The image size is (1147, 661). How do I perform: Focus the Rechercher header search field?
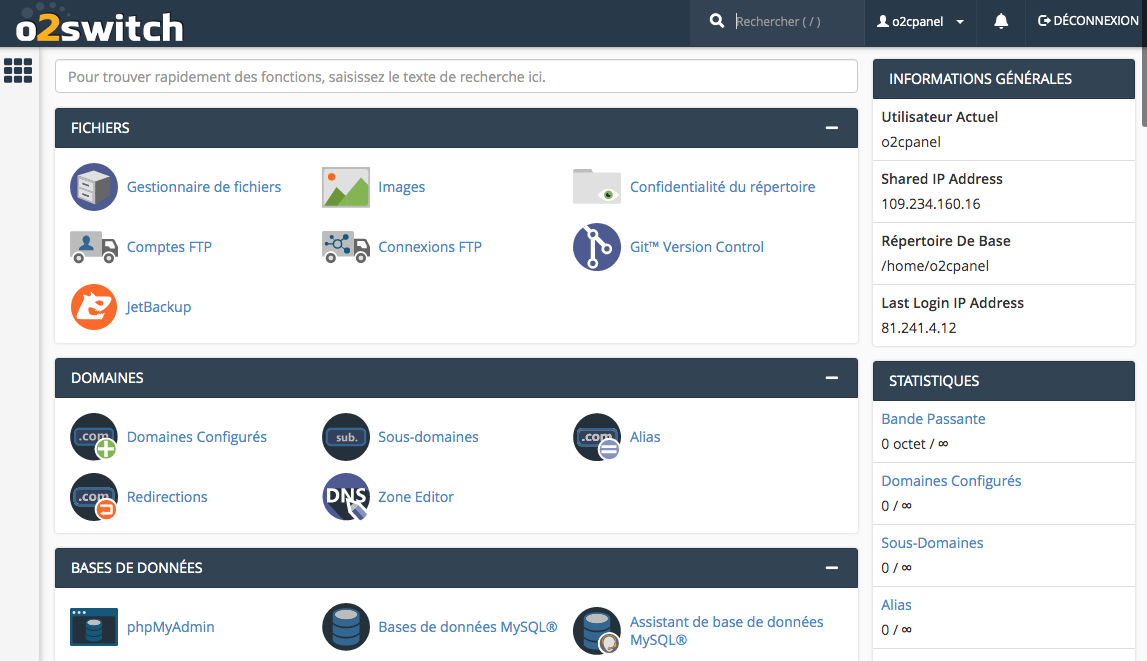tap(794, 21)
